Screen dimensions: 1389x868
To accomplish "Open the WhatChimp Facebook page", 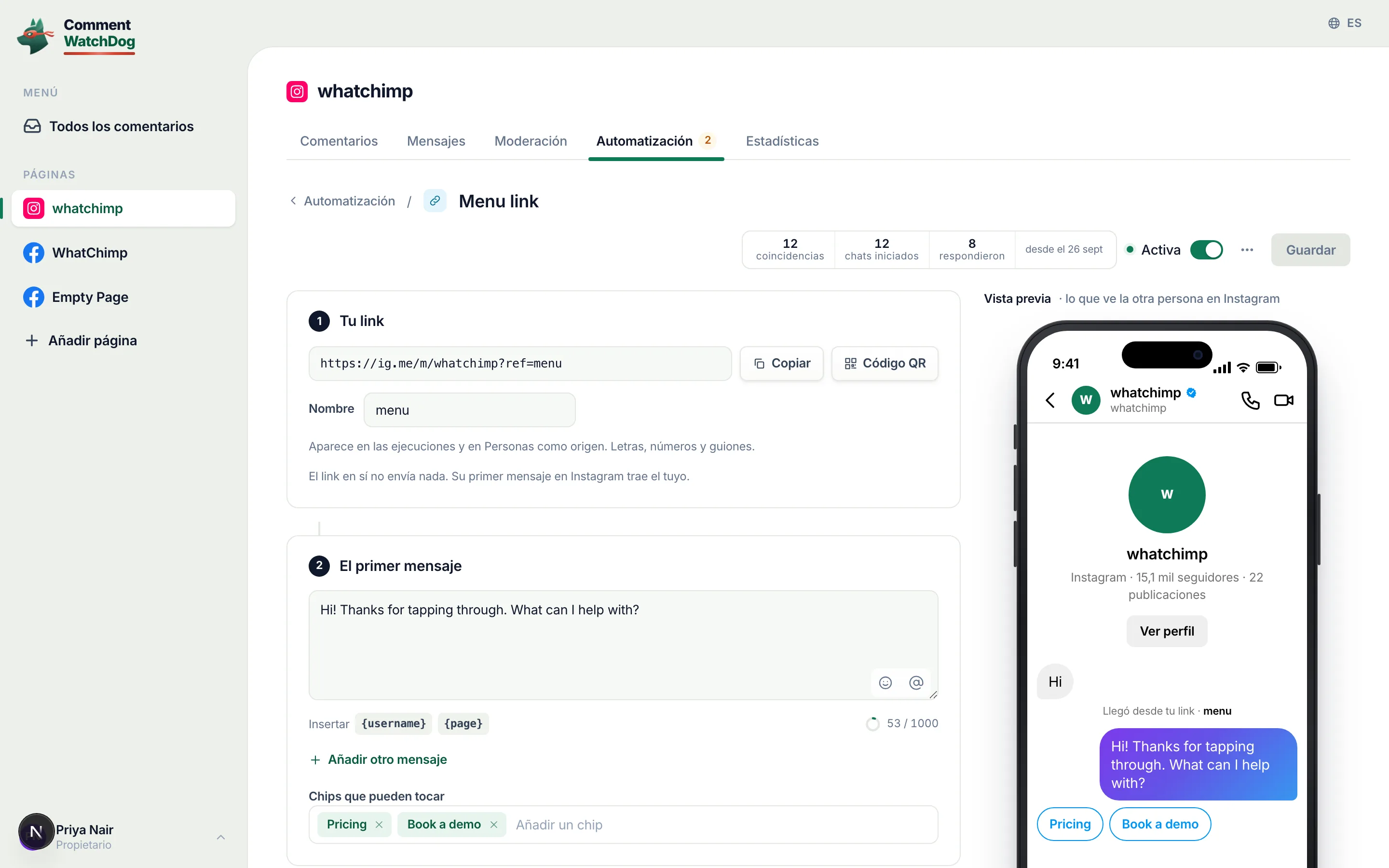I will [123, 253].
